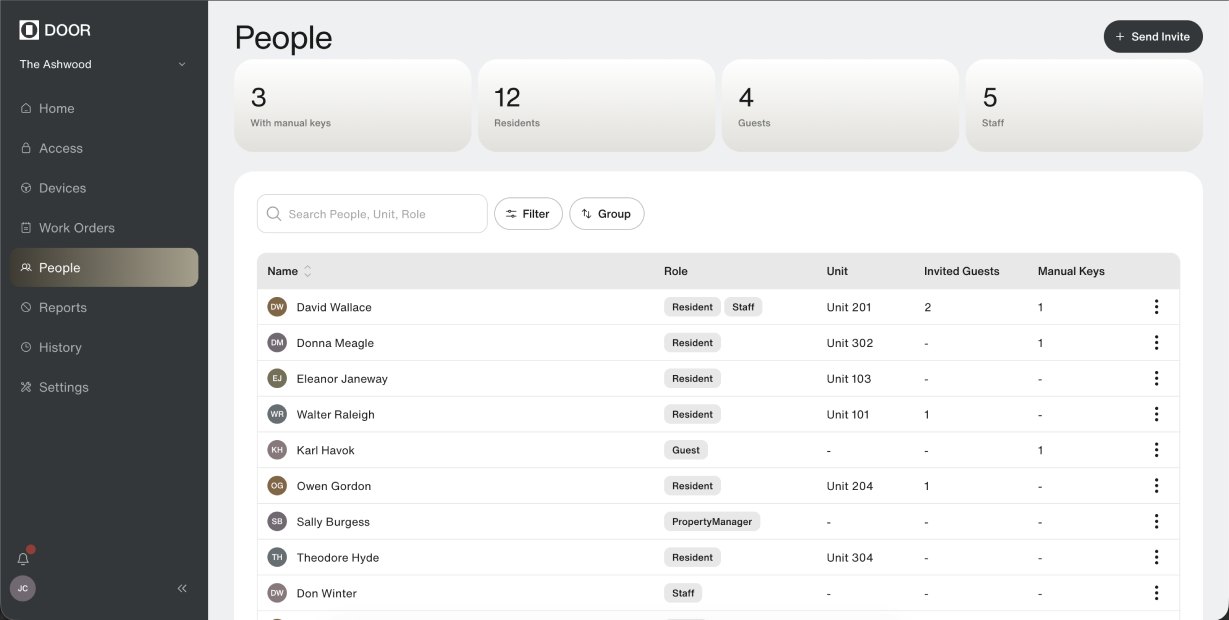Open the Reports page
Screen dimensions: 1229x620
[104, 308]
